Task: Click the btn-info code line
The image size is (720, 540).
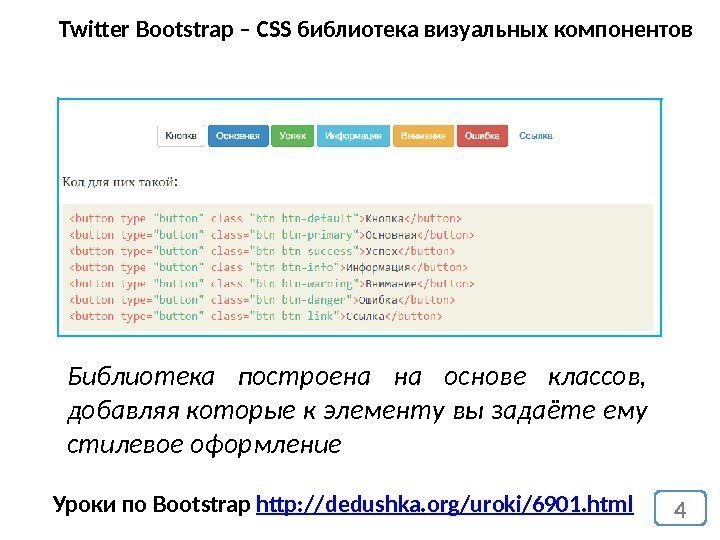Action: coord(268,267)
